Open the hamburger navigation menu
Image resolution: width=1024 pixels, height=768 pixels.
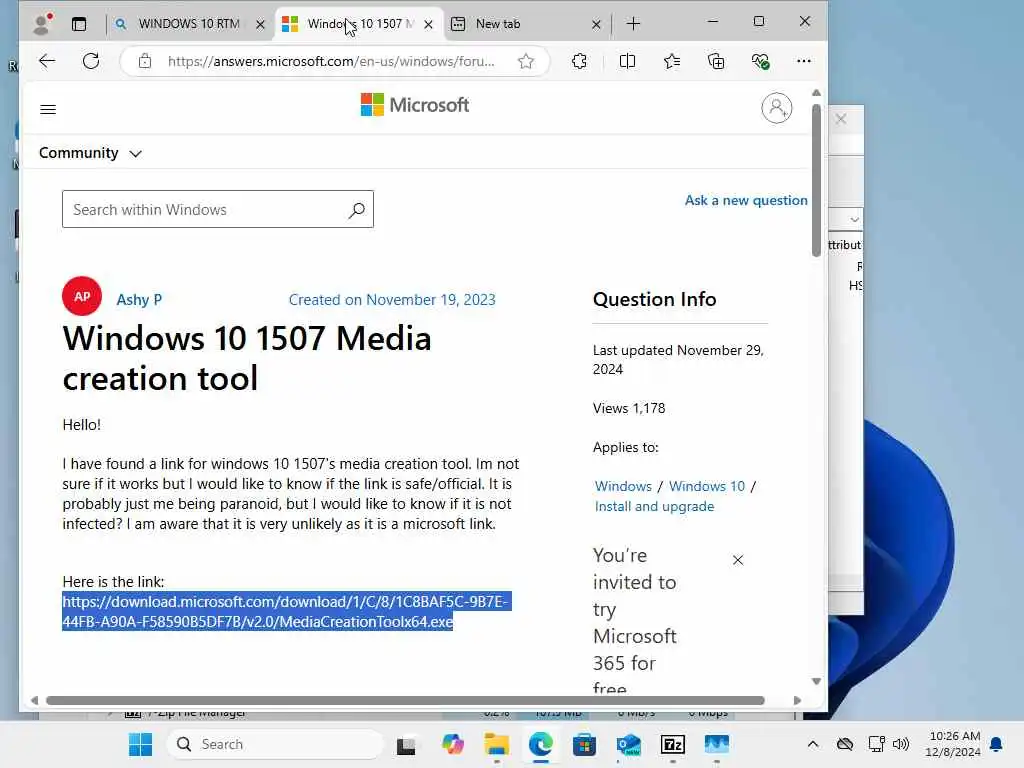click(x=48, y=109)
